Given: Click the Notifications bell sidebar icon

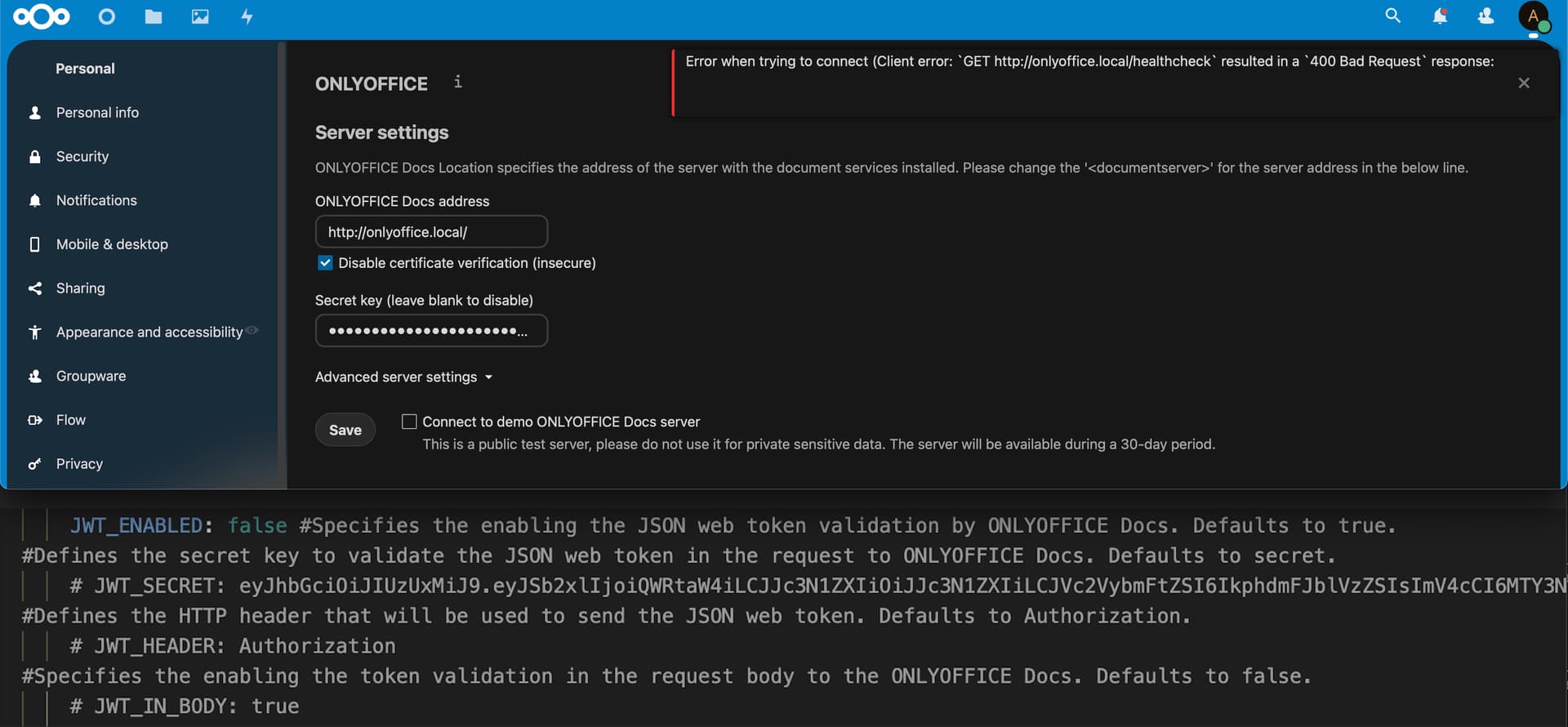Looking at the screenshot, I should pyautogui.click(x=34, y=201).
